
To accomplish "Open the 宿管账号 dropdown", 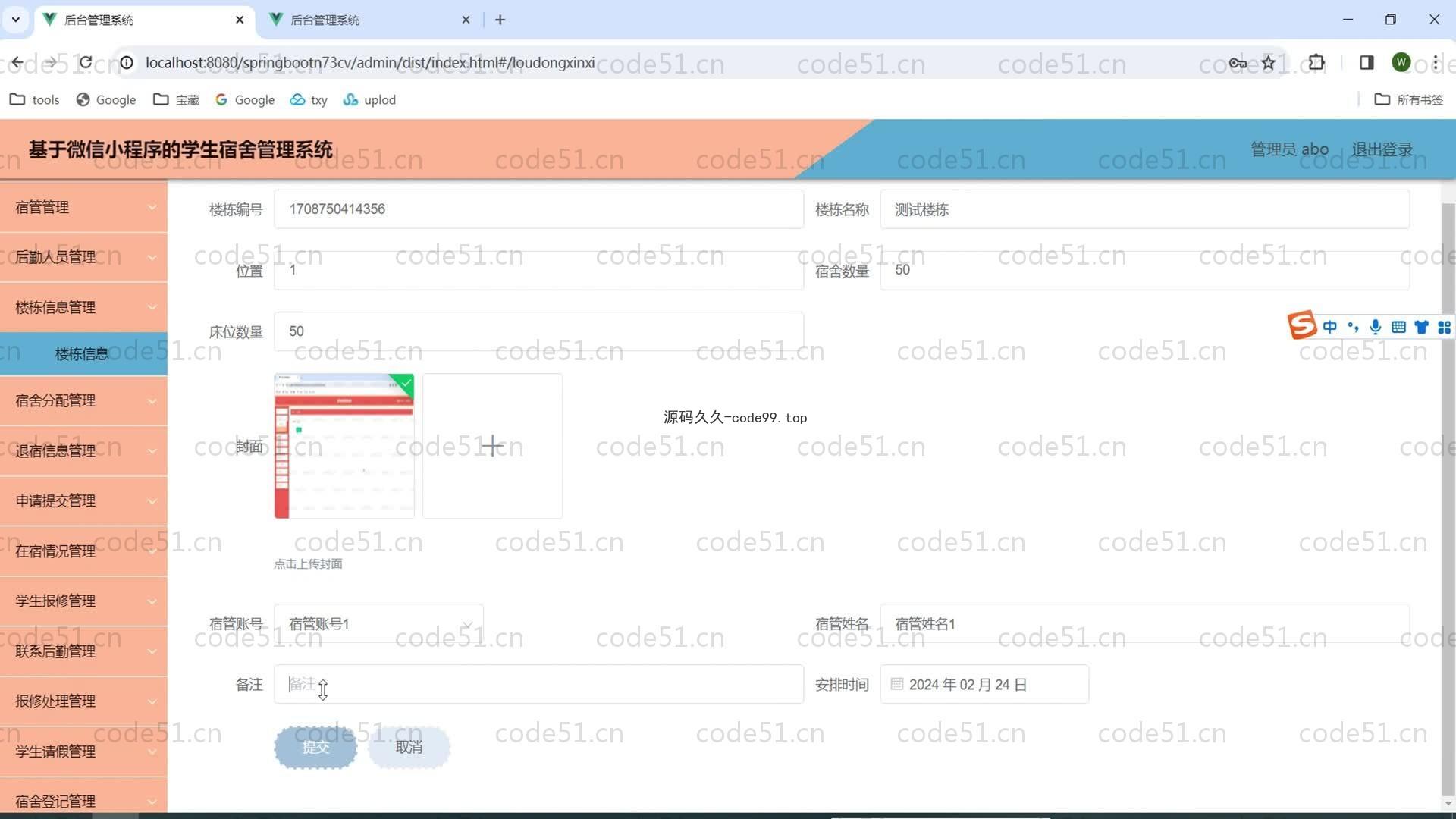I will pos(378,623).
